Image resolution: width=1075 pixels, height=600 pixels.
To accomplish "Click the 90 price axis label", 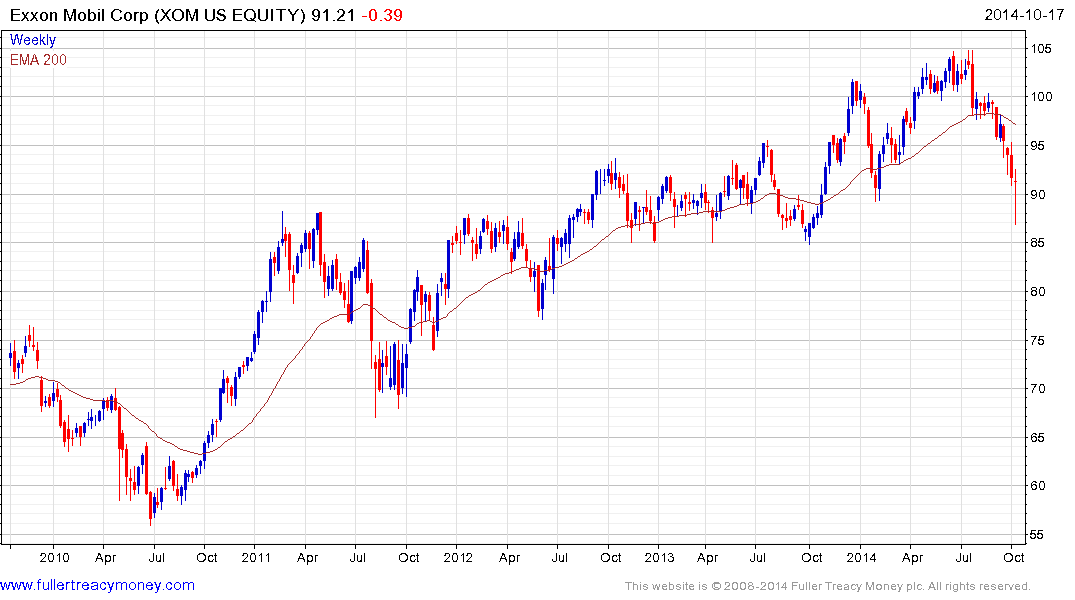I will click(1038, 195).
